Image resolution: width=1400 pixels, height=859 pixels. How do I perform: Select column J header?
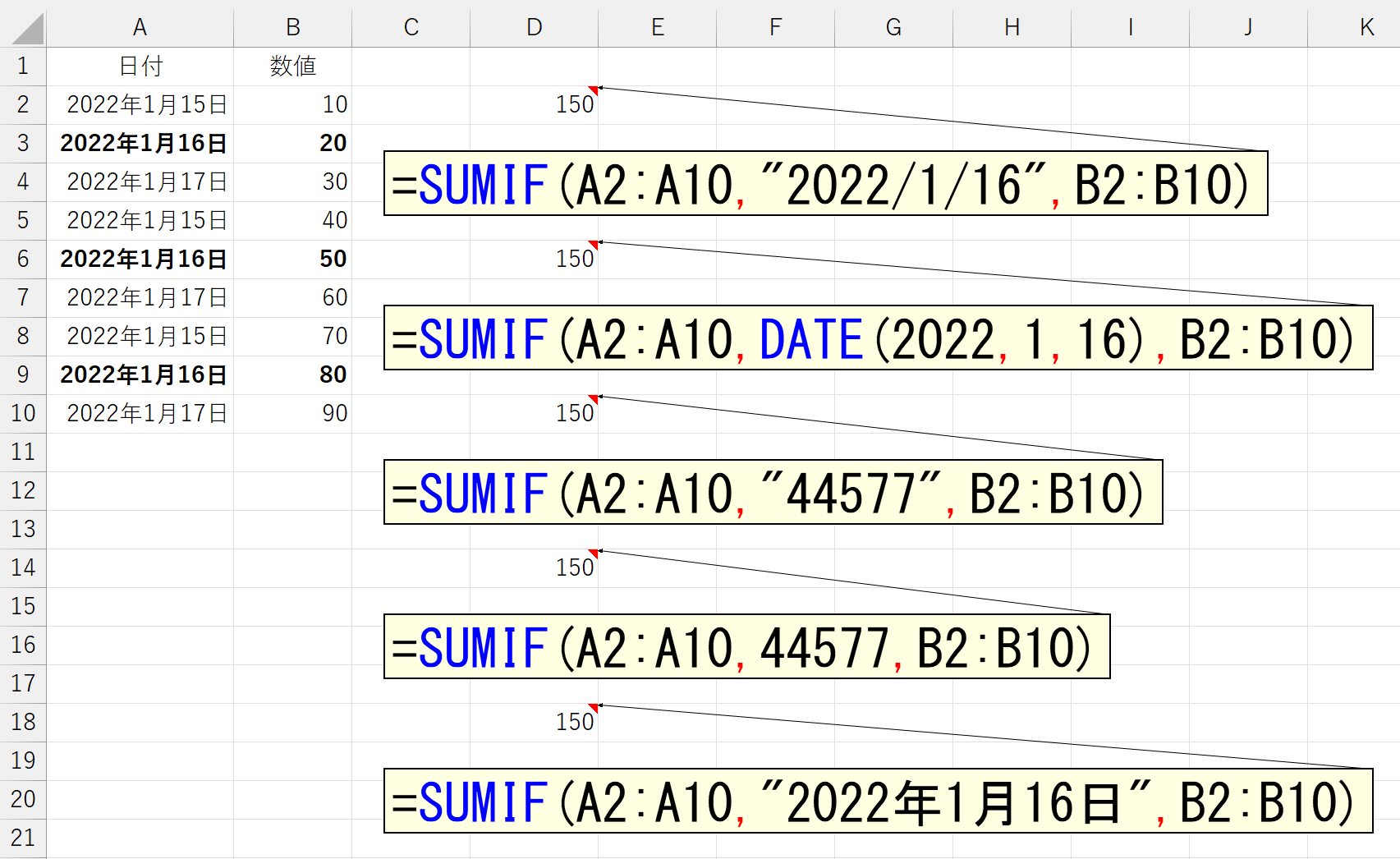(1249, 27)
